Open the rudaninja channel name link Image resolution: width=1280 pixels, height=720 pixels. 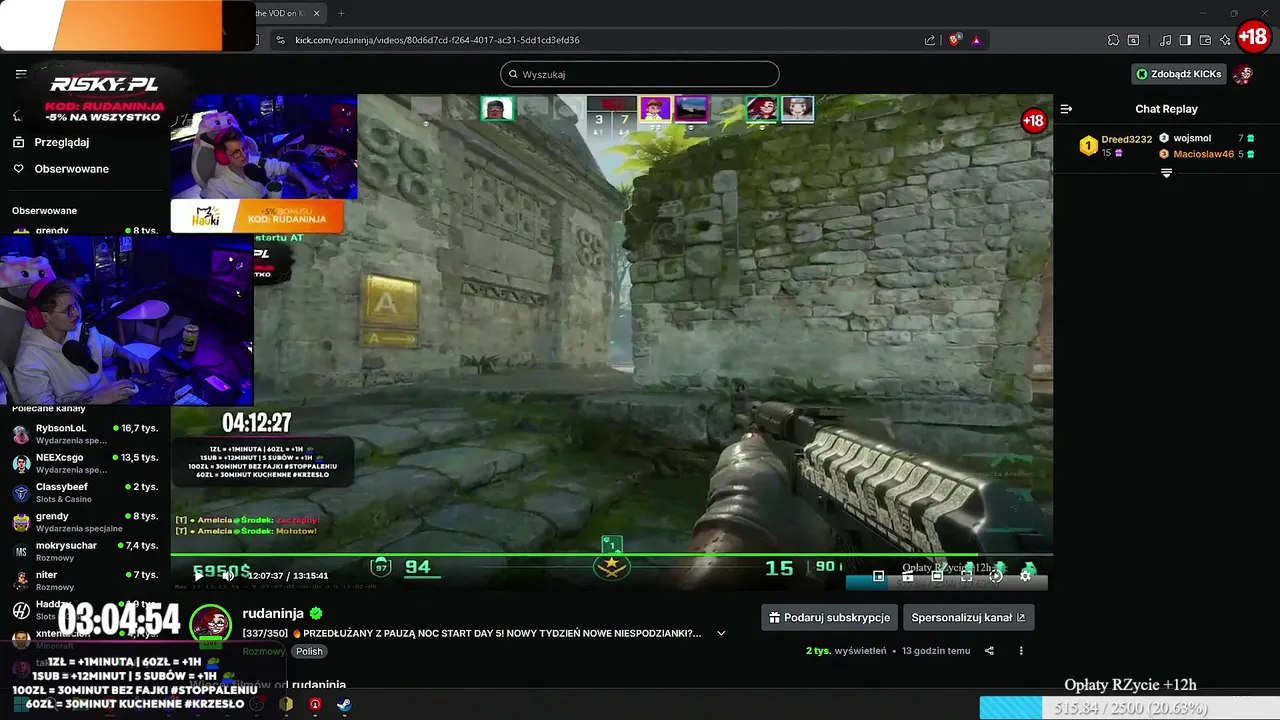pos(273,614)
